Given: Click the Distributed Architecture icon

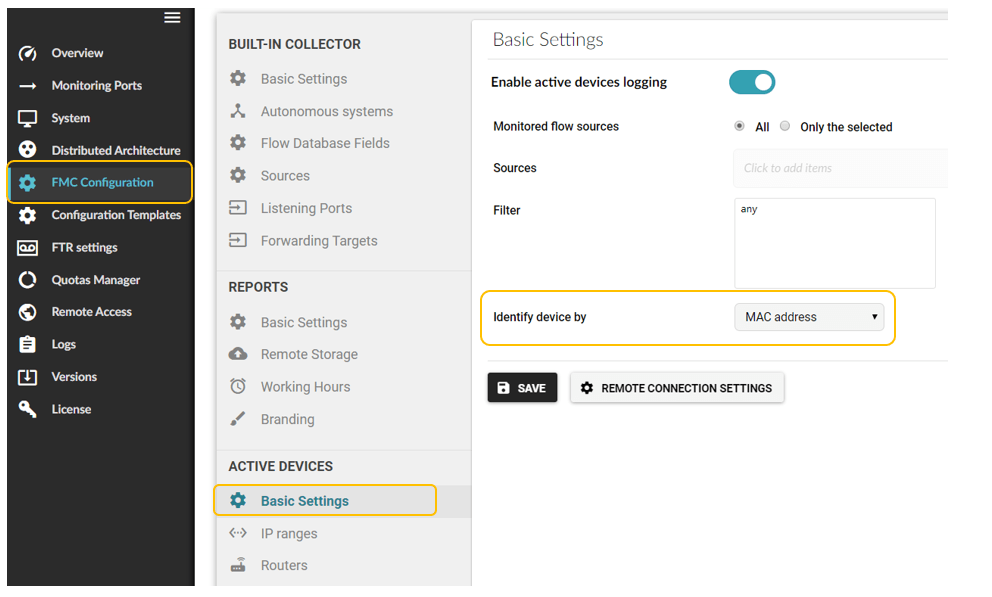Looking at the screenshot, I should 28,150.
